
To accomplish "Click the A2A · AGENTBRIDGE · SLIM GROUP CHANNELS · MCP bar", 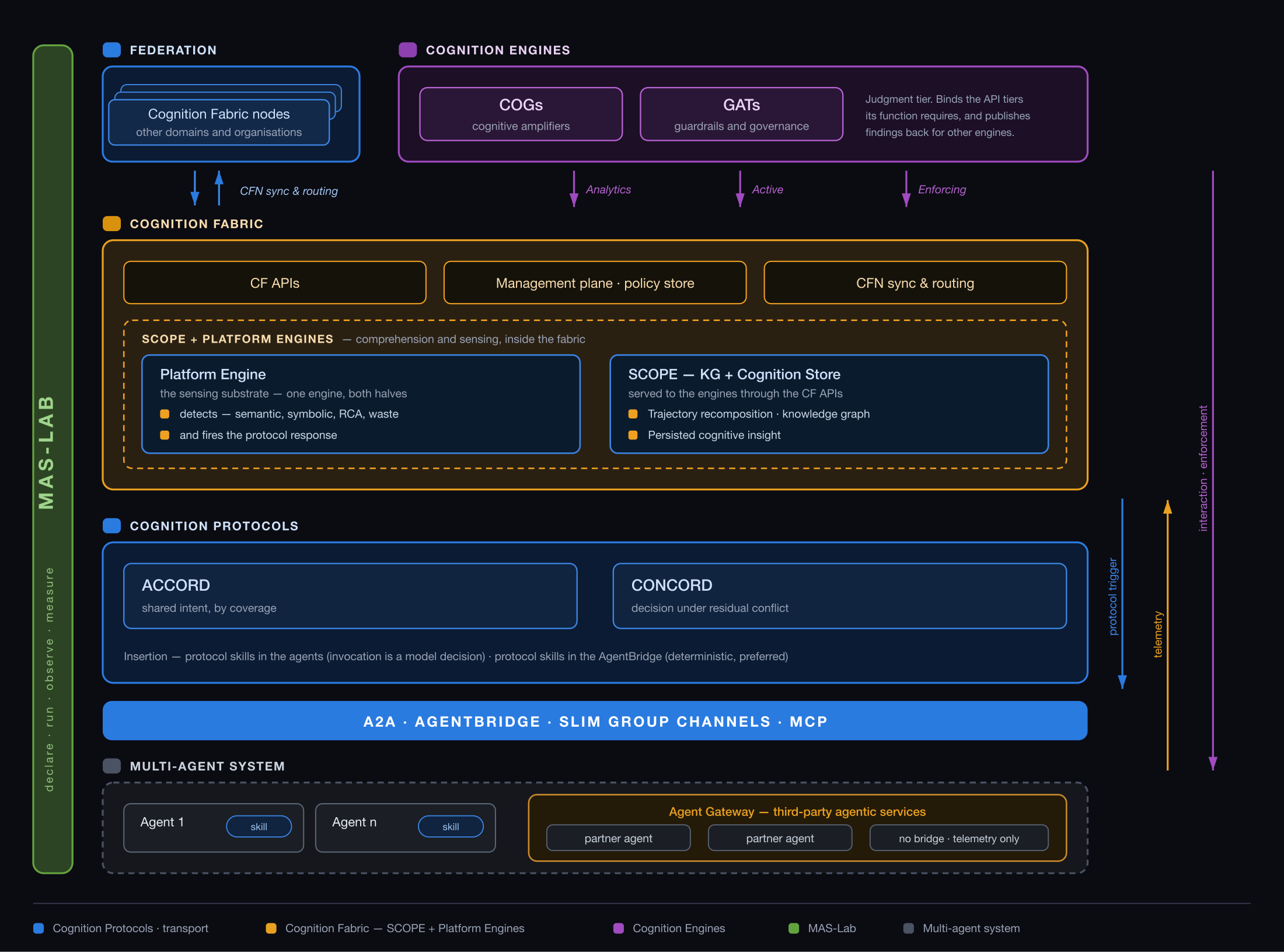I will pos(595,721).
